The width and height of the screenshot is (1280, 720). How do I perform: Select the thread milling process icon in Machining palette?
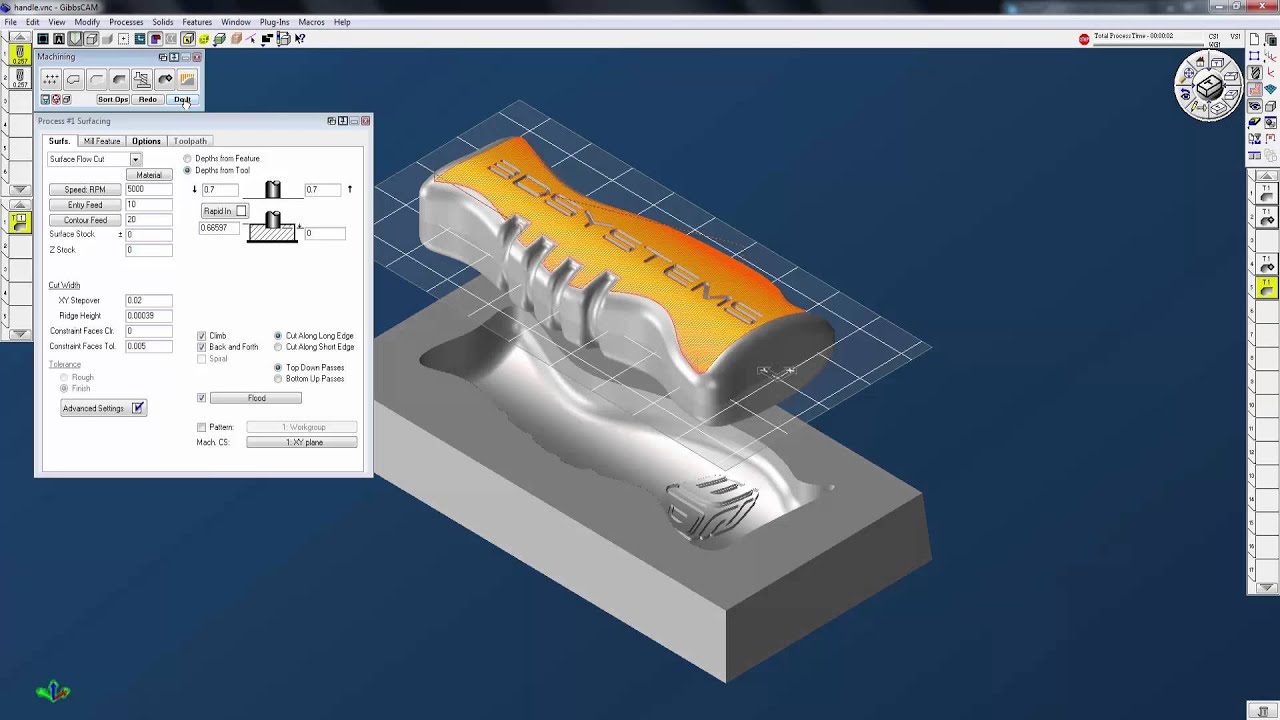[142, 79]
